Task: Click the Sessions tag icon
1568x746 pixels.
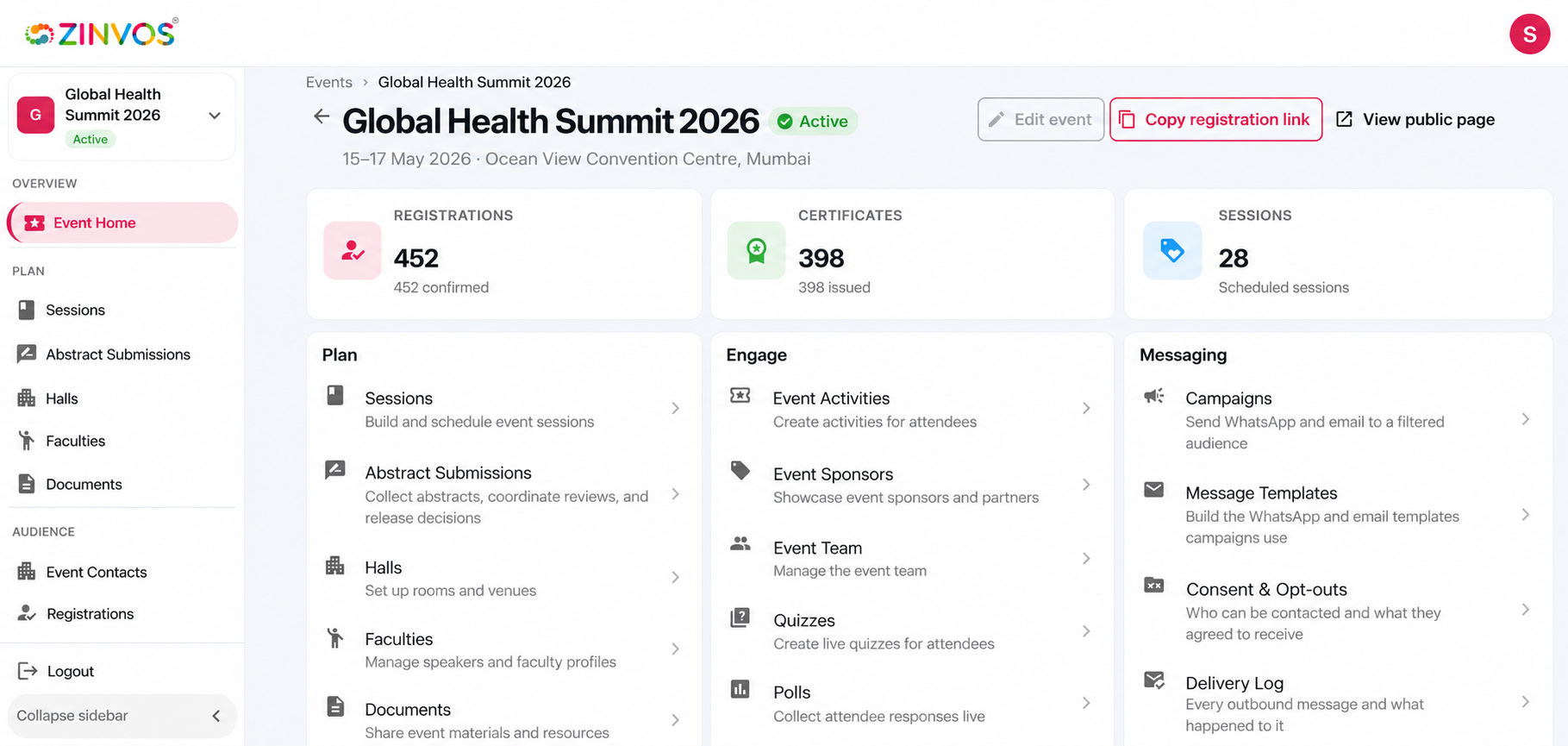Action: (x=1172, y=250)
